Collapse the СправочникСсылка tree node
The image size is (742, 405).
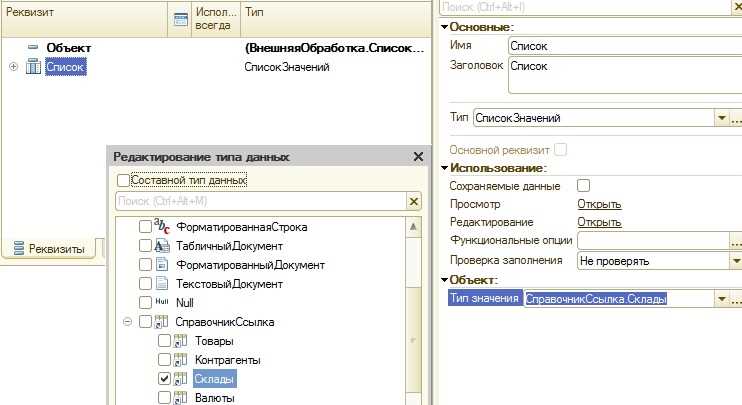127,322
